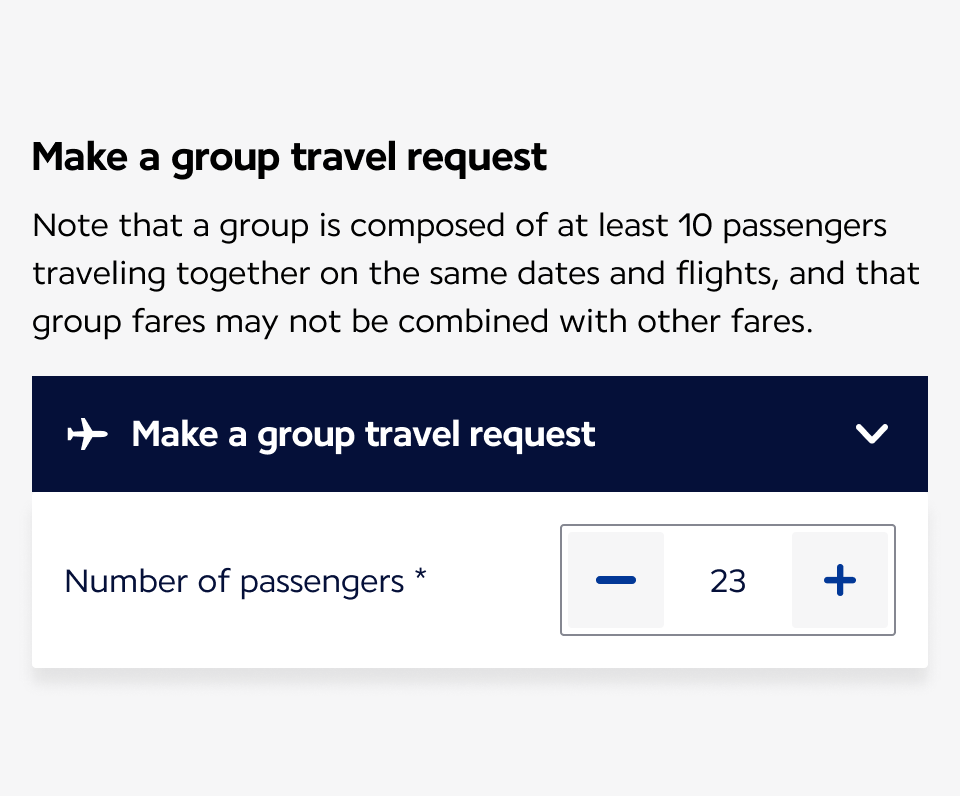Decrease number of passengers below 23
Viewport: 960px width, 796px height.
[615, 580]
